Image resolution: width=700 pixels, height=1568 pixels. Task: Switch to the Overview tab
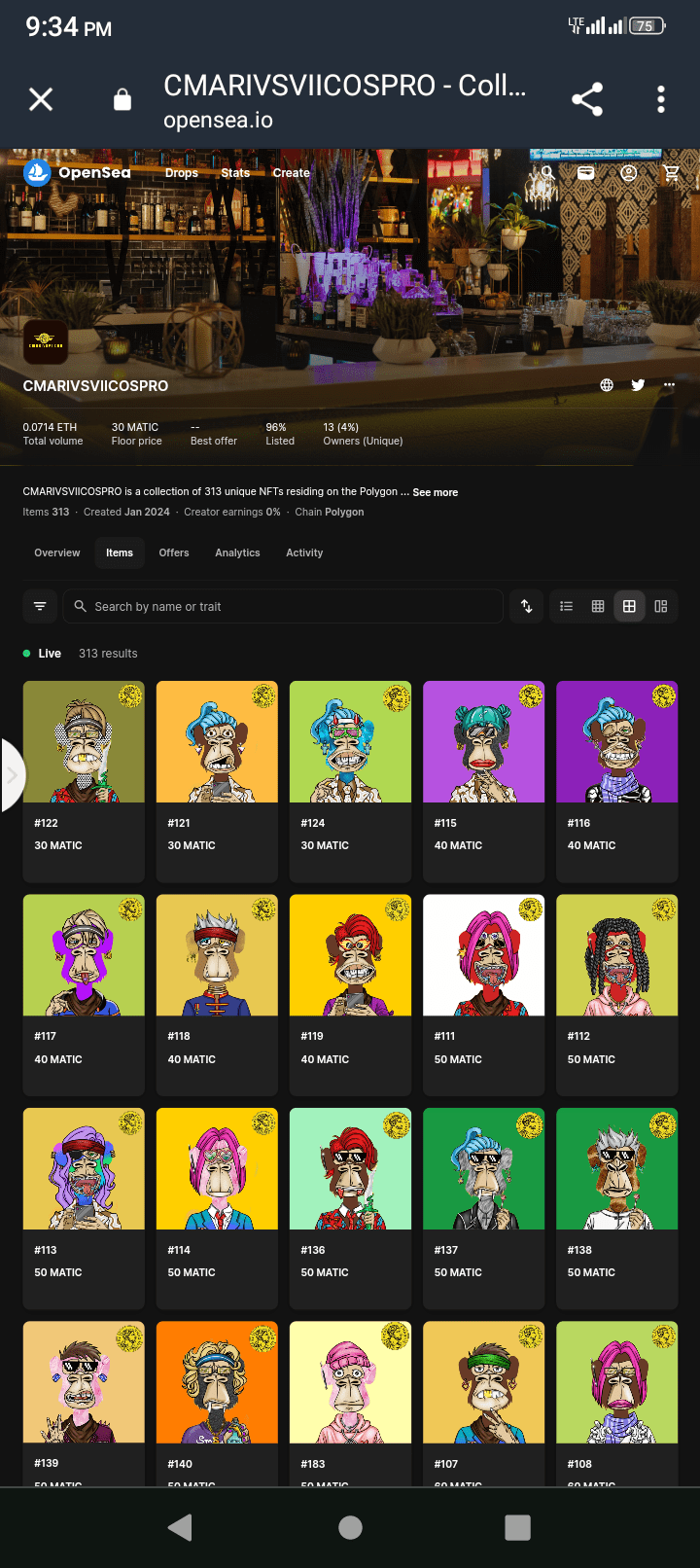pyautogui.click(x=57, y=552)
